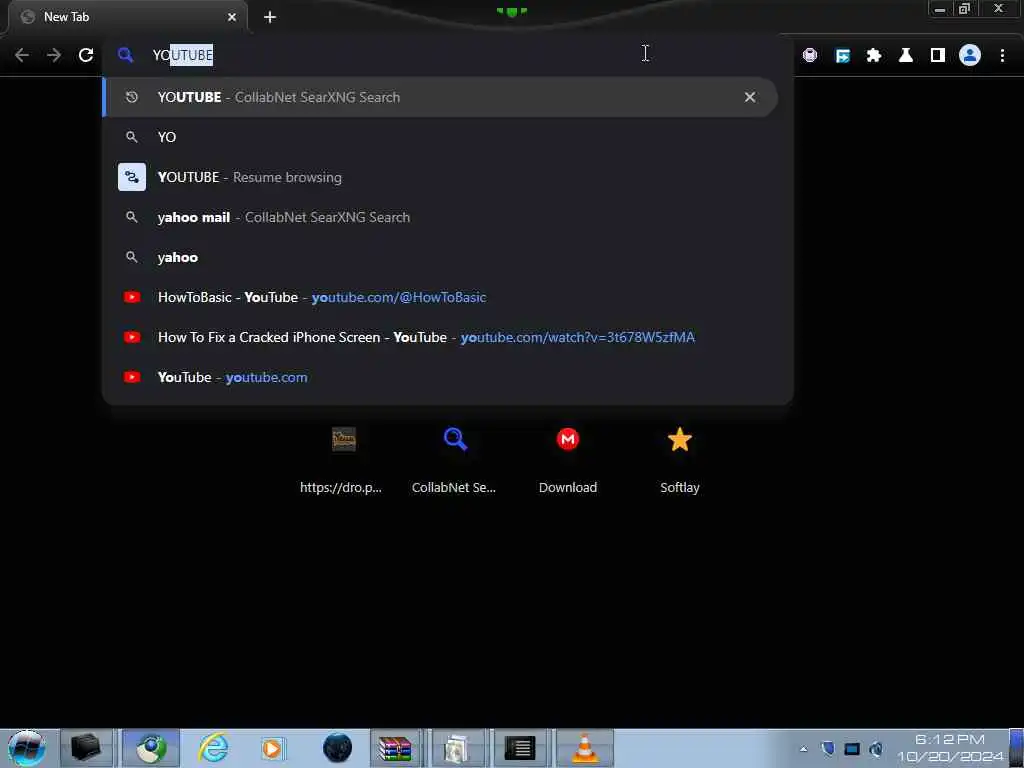Open a new tab with the plus button

[270, 17]
